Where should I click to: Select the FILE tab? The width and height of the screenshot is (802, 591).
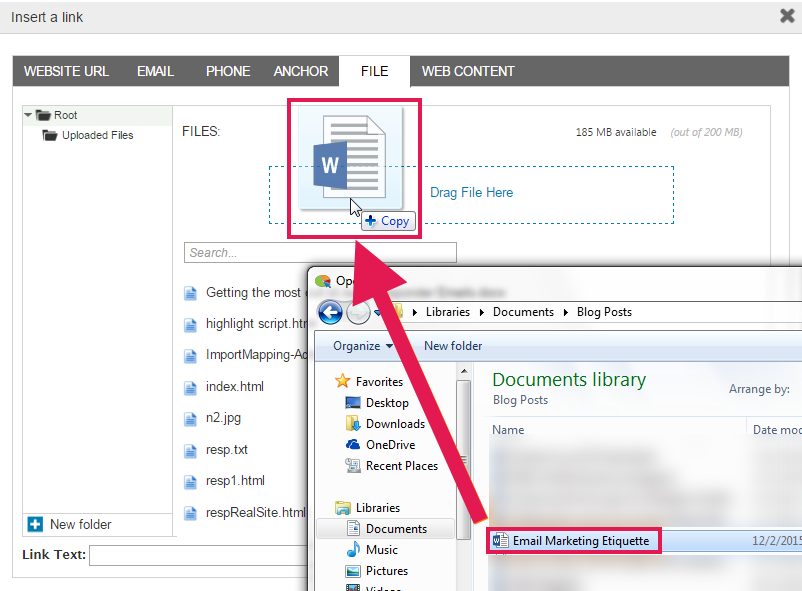click(374, 71)
